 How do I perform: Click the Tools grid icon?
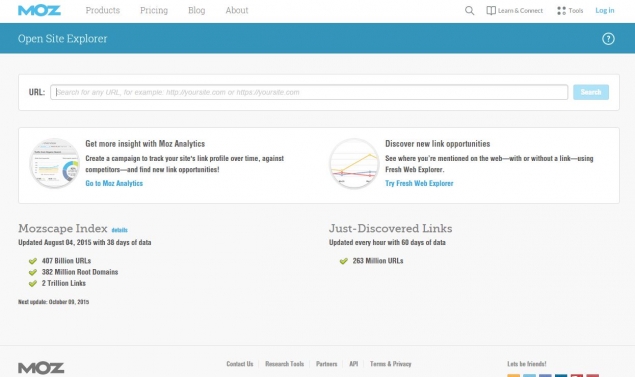[561, 11]
